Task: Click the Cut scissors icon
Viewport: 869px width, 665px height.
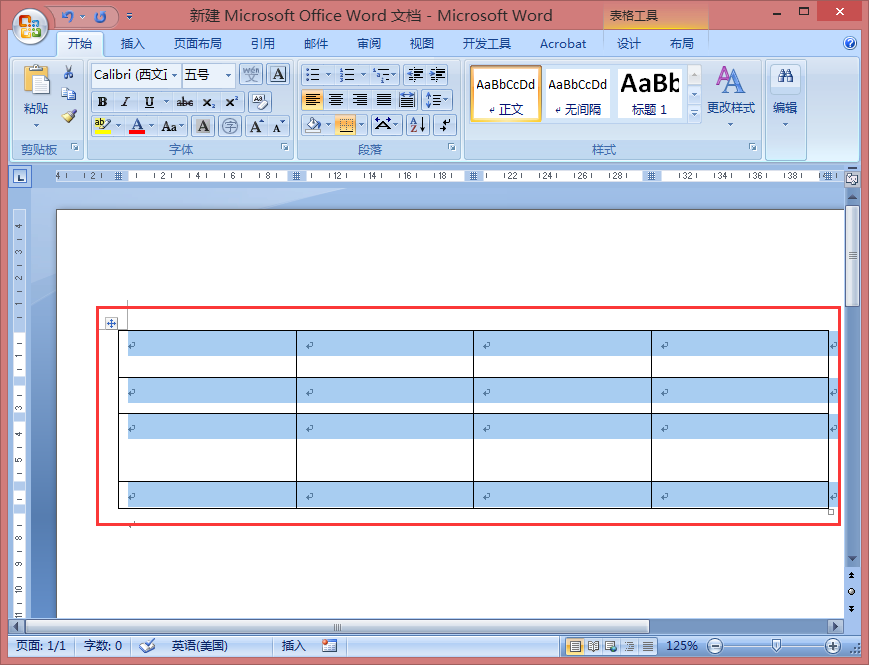Action: tap(69, 73)
